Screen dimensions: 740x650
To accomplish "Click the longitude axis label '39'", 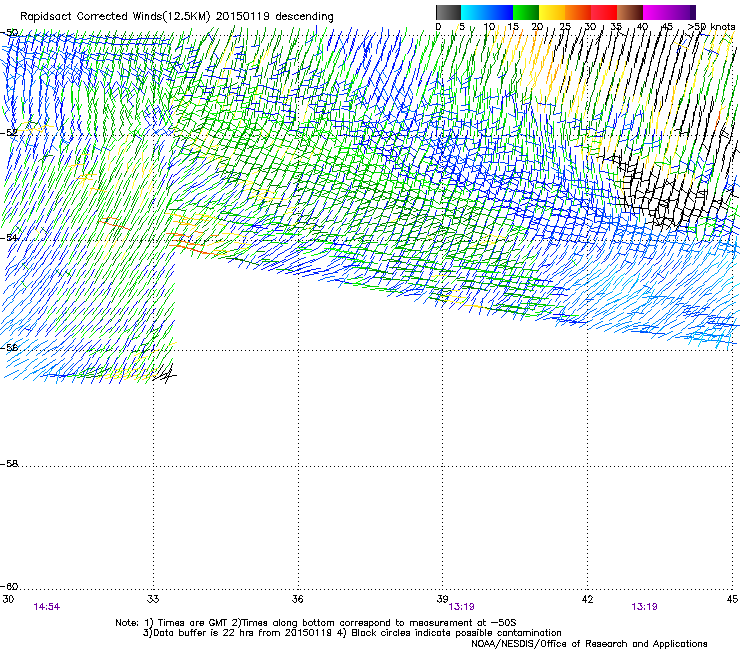I will 442,599.
